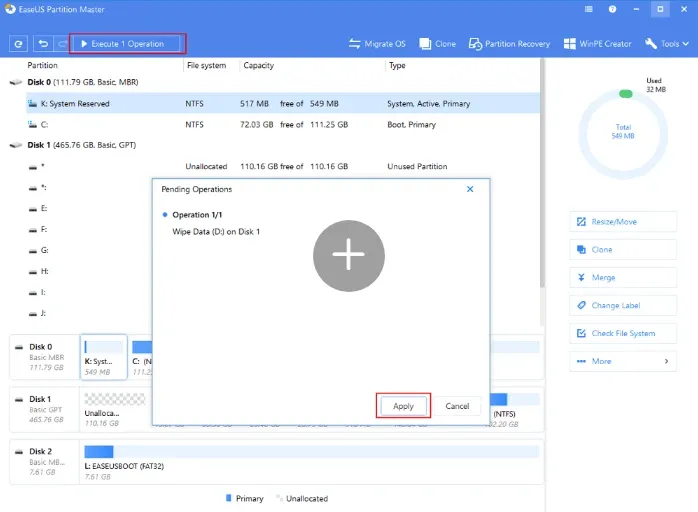The image size is (698, 512).
Task: Collapse the Disk 0 tree group
Action: click(13, 83)
